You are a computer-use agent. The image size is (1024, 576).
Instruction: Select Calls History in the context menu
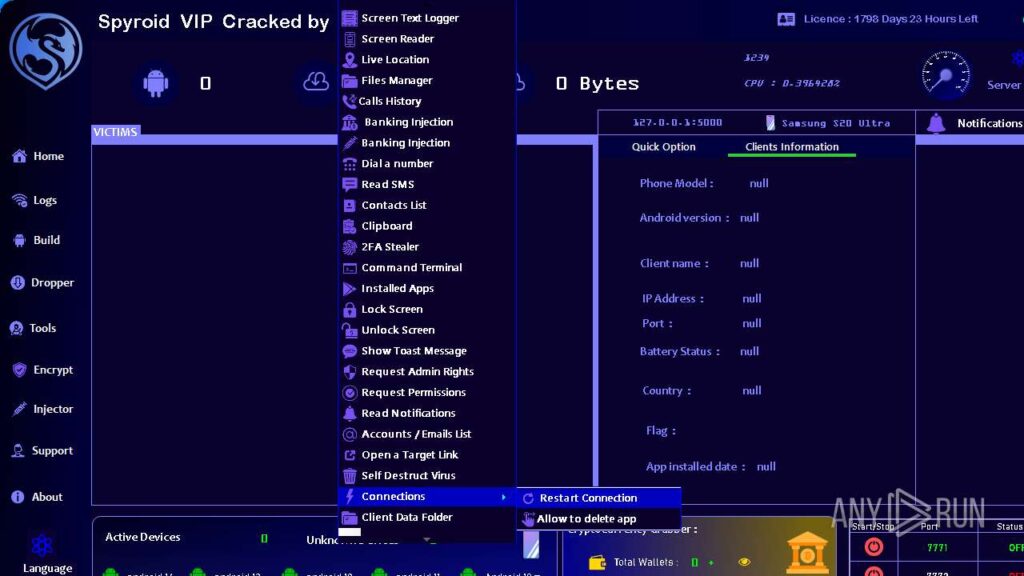point(427,101)
